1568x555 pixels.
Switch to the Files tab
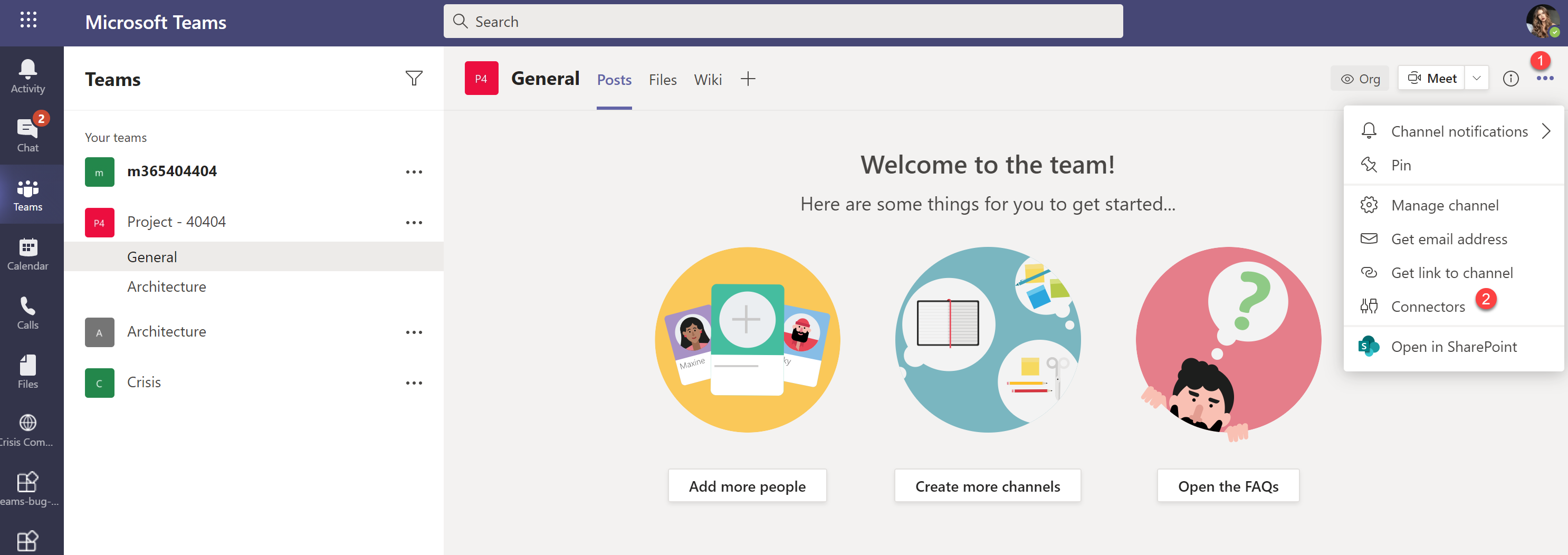[x=663, y=79]
